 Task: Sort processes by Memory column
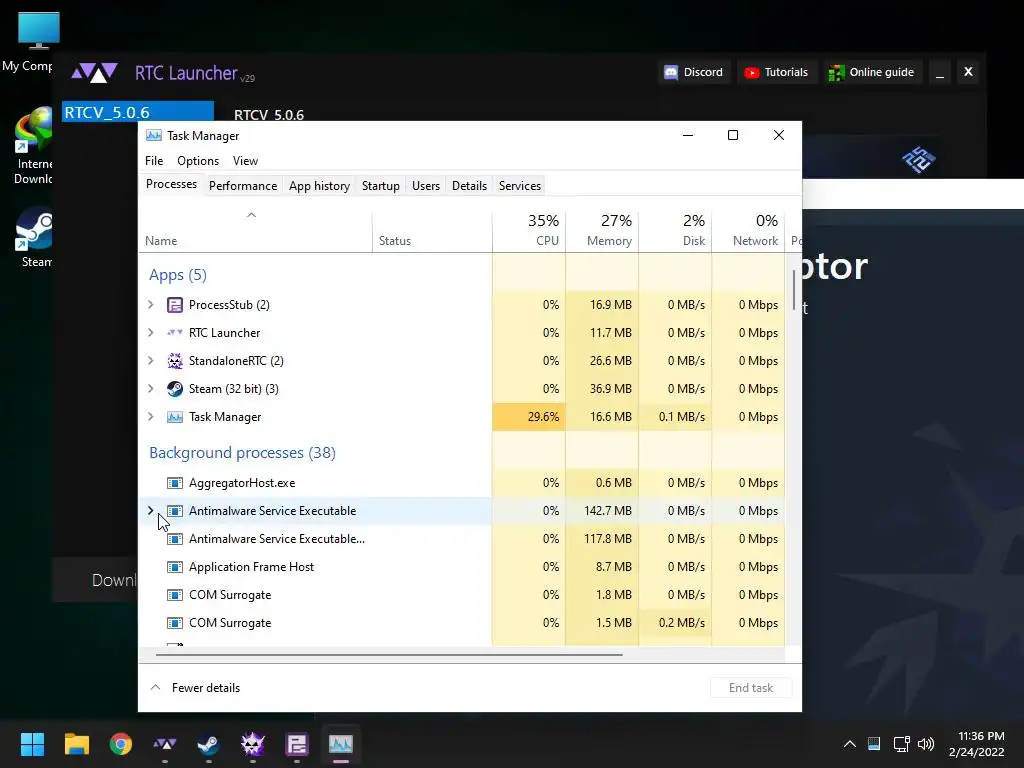(x=602, y=231)
